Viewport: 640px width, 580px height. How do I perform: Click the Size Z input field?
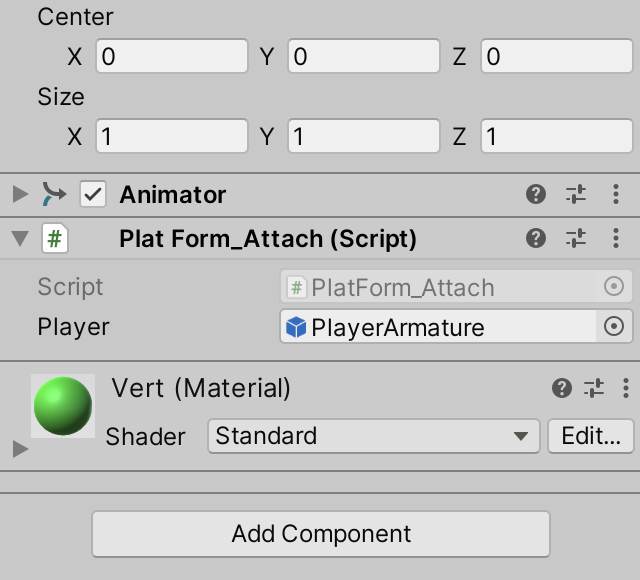click(x=555, y=135)
